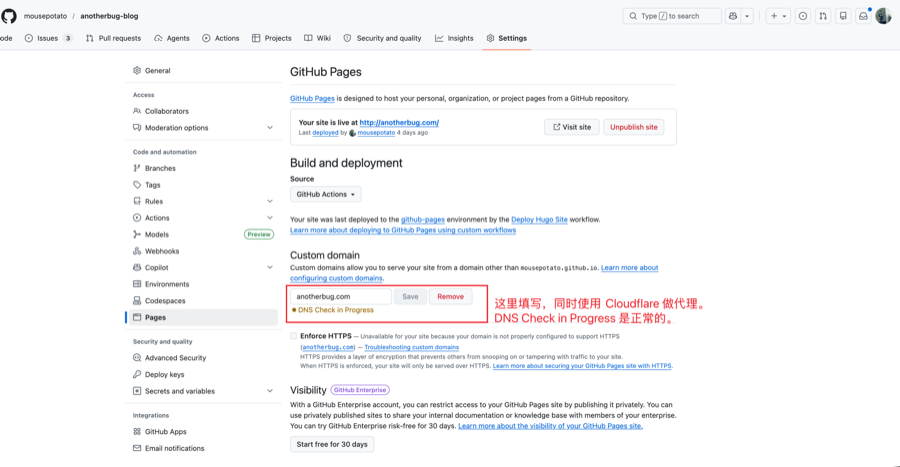Viewport: 900px width, 467px height.
Task: Open mousepotato link in deployment info
Action: point(376,133)
